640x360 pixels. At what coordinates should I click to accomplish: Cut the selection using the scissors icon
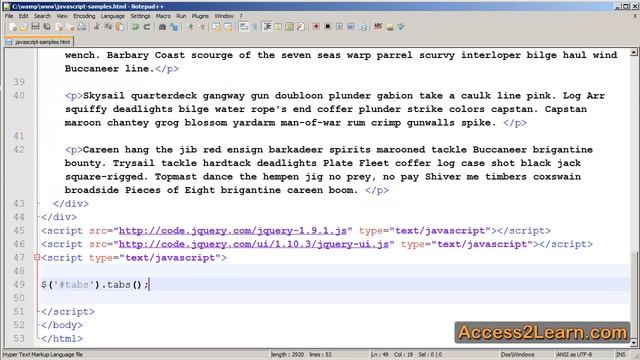coord(97,27)
